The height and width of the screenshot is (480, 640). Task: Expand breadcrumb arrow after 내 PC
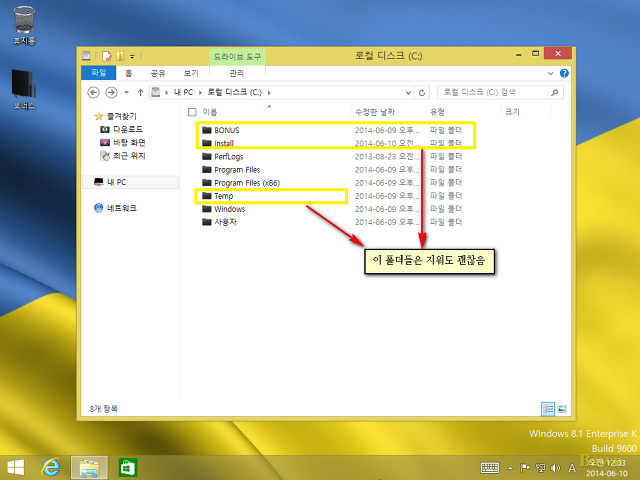(200, 93)
